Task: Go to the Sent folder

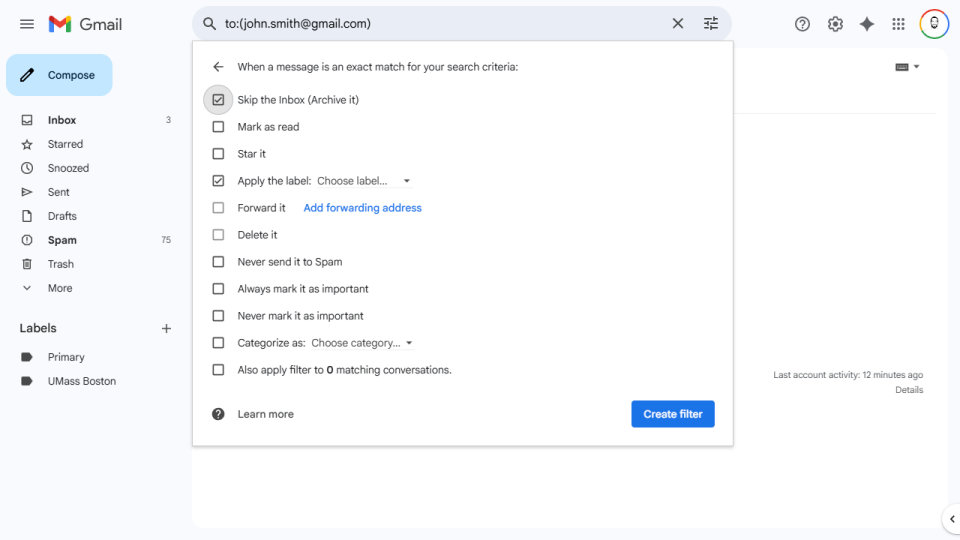Action: coord(59,192)
